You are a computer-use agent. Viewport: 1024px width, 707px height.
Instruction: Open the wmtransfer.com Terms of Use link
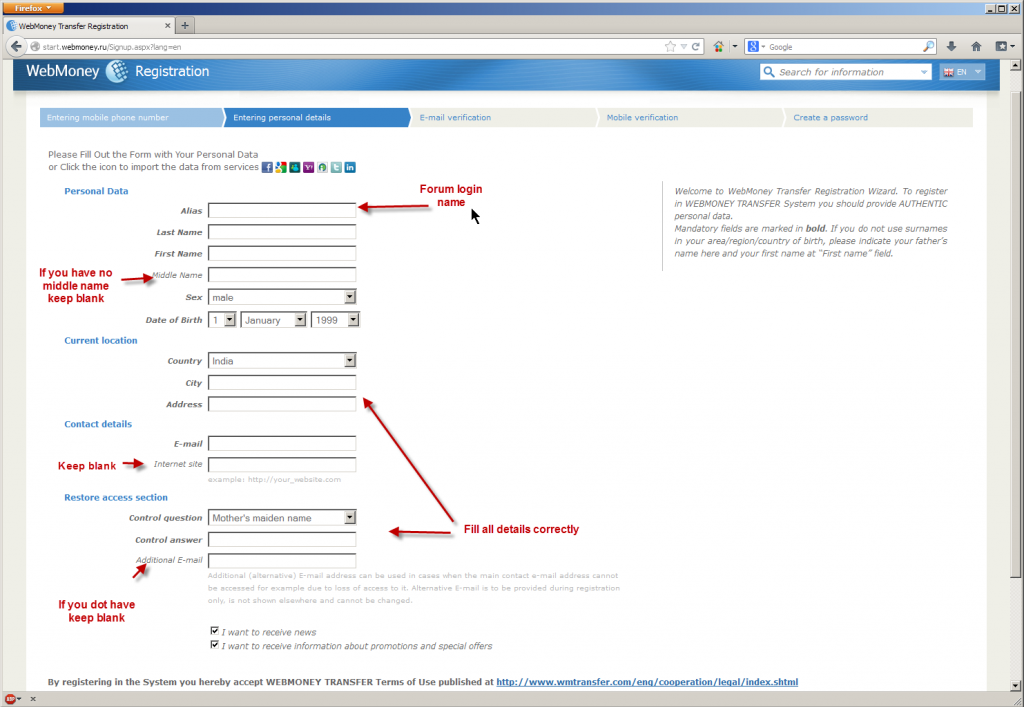coord(647,682)
